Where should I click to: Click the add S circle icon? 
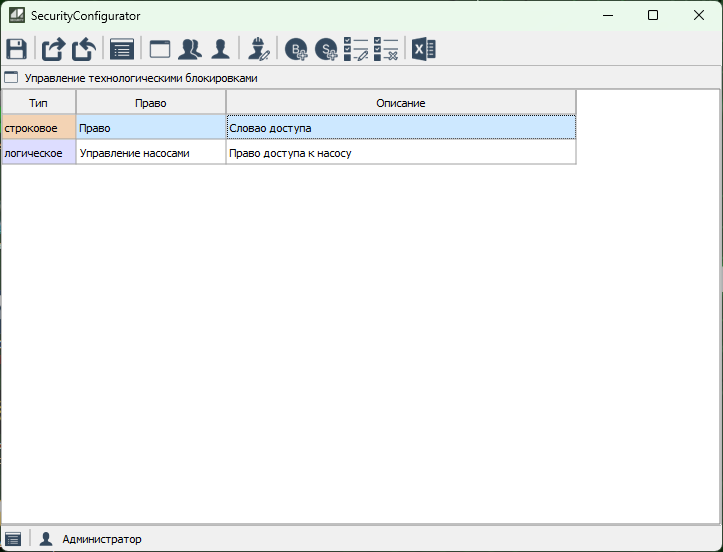pos(326,49)
